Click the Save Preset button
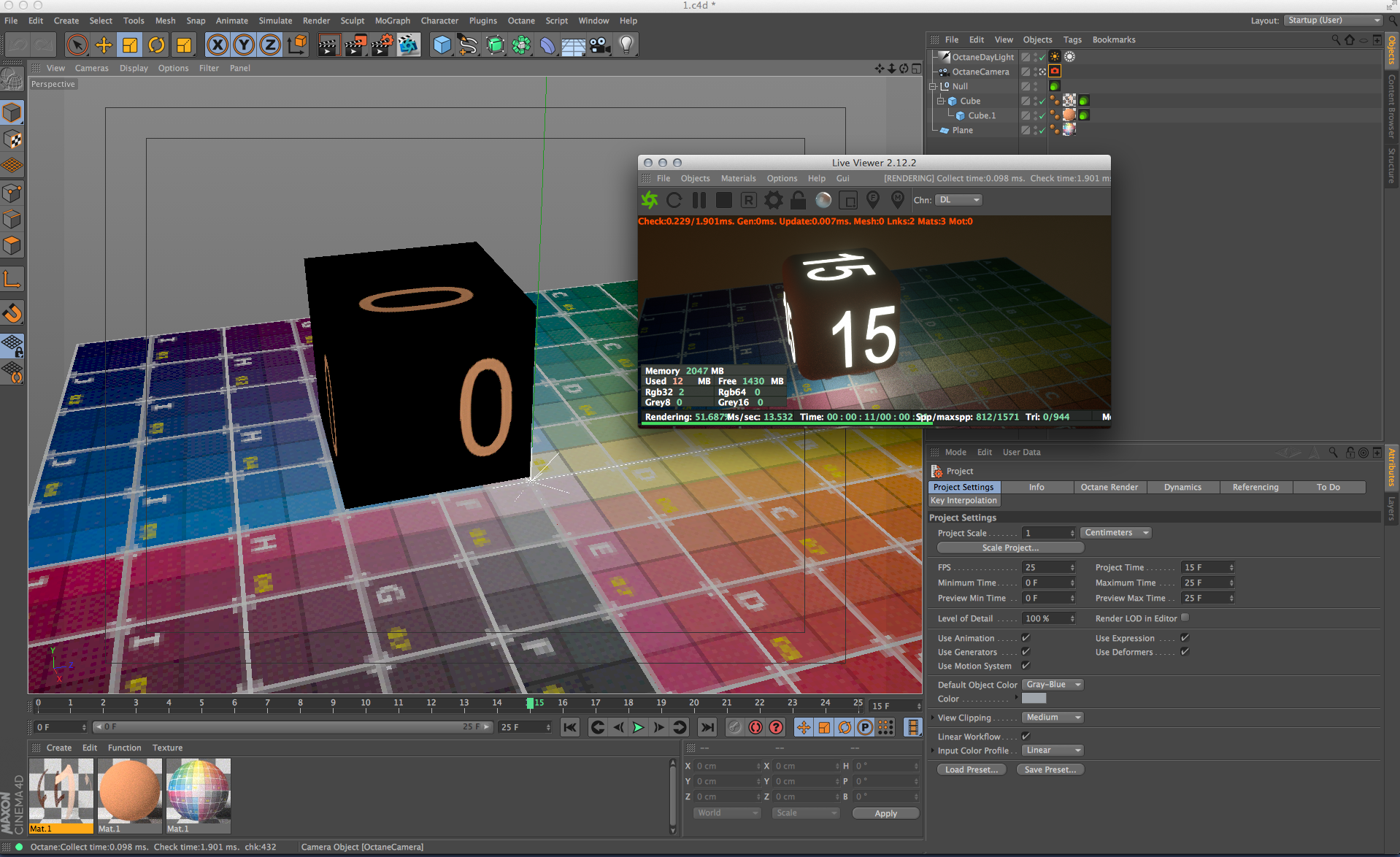Viewport: 1400px width, 857px height. tap(1050, 769)
